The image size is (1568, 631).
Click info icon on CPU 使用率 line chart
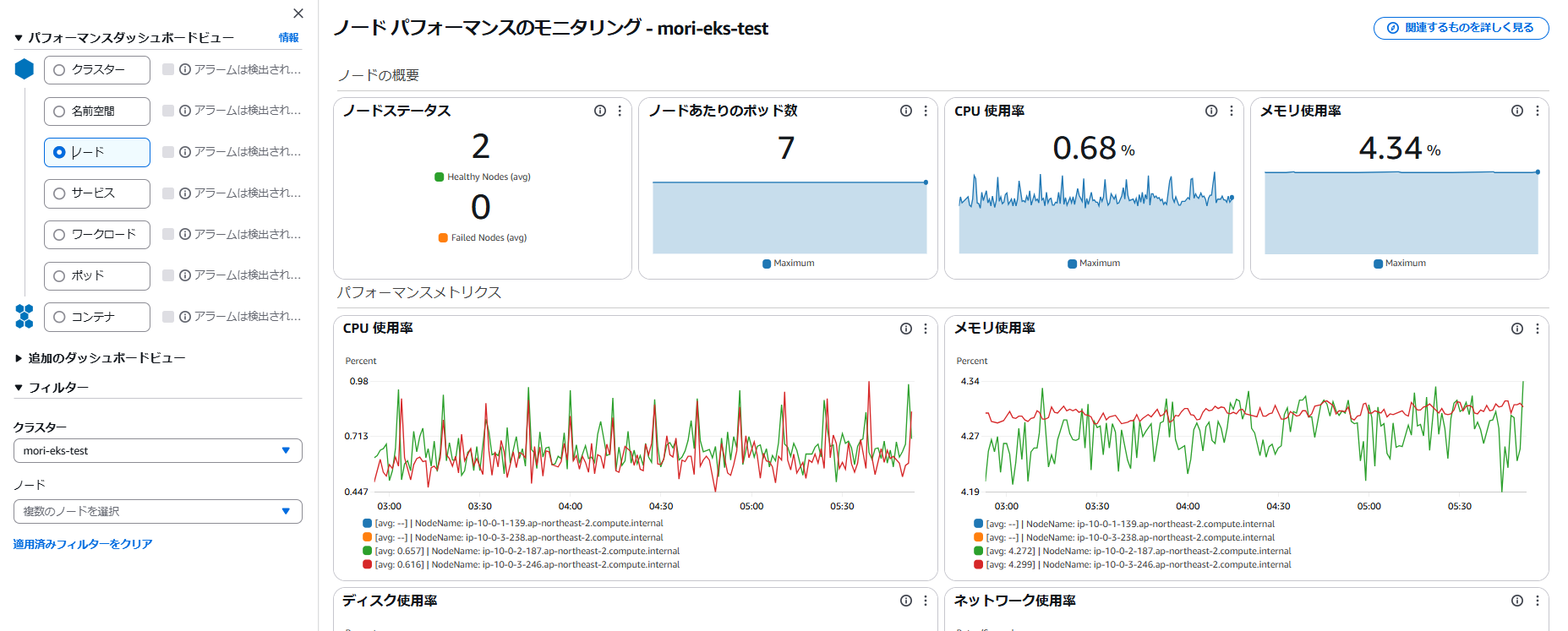[x=906, y=329]
